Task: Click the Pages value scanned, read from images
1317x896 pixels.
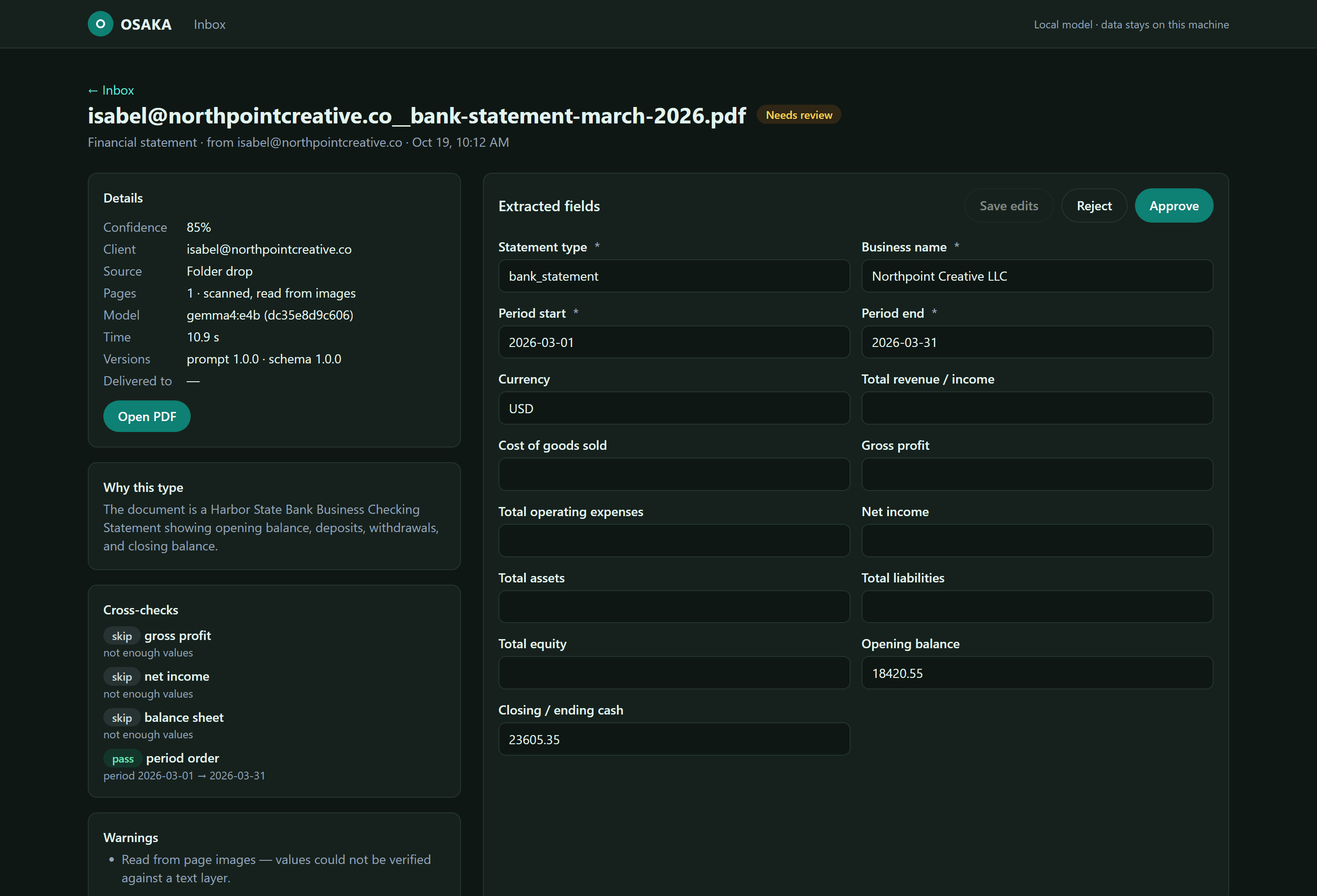Action: coord(271,293)
